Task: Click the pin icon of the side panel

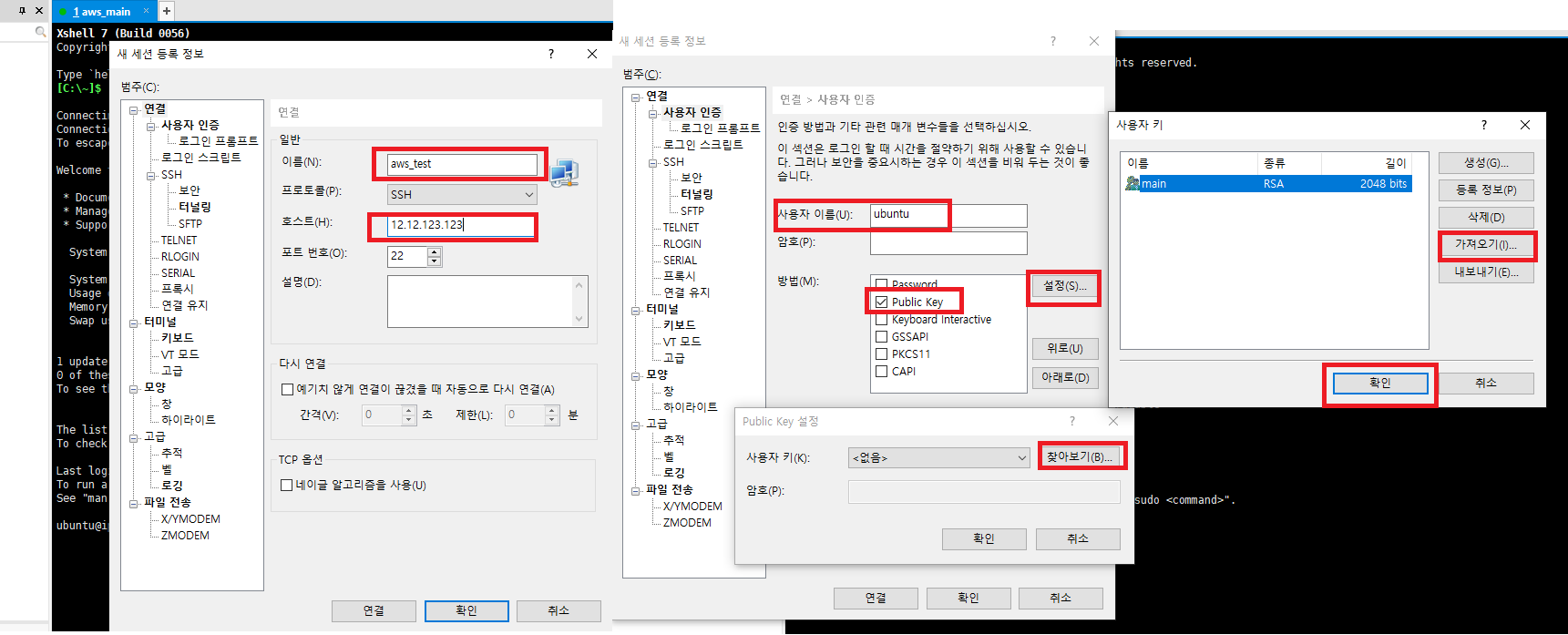Action: coord(22,11)
